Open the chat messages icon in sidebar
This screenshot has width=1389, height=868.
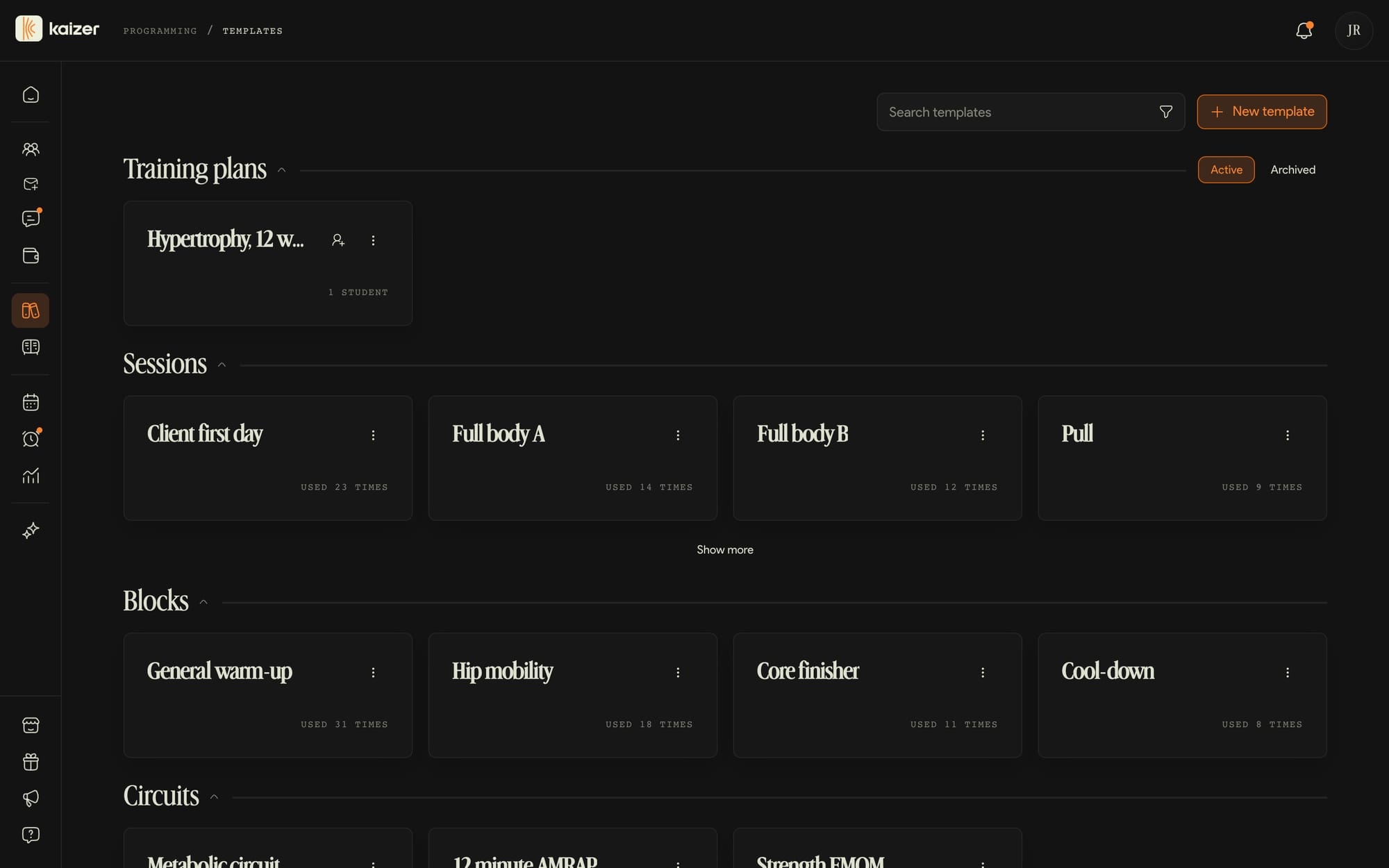pyautogui.click(x=31, y=219)
